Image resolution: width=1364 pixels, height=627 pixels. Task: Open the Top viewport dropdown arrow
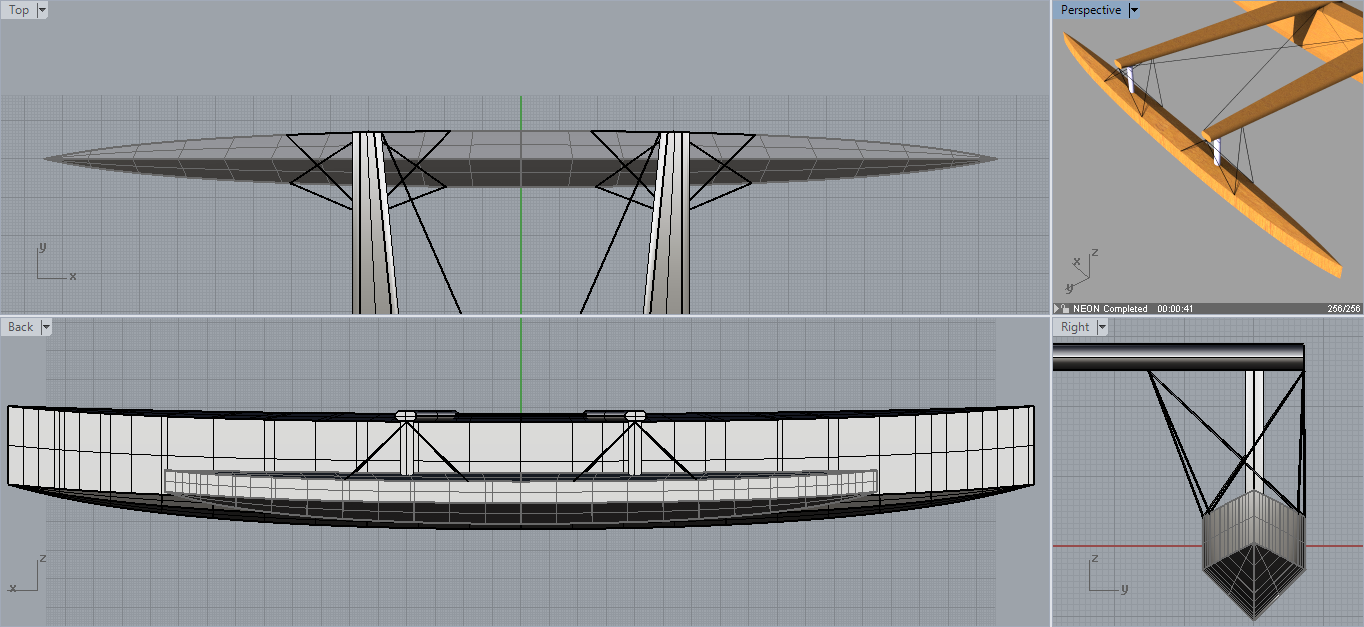42,10
